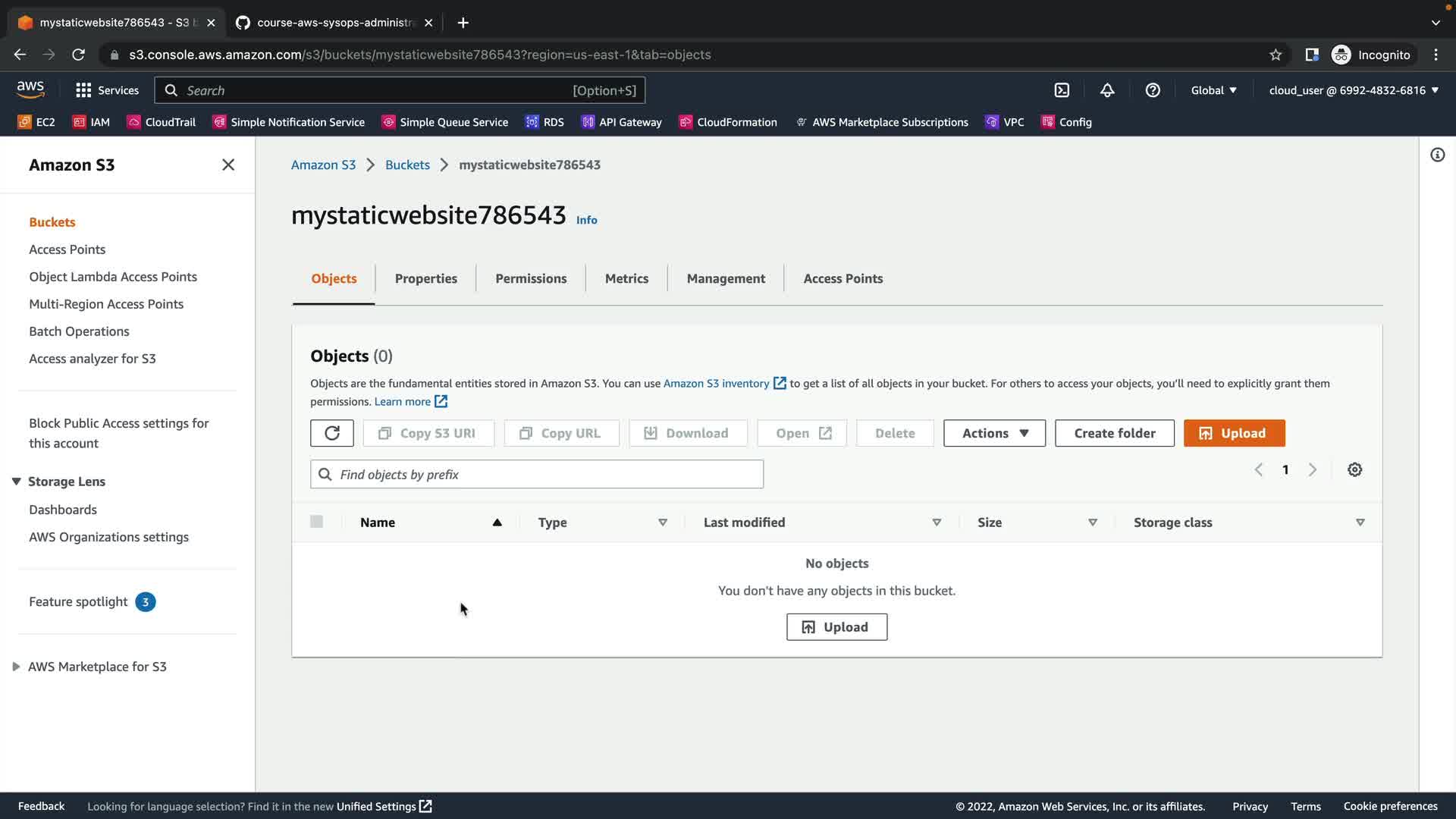Open the help question mark icon

click(x=1153, y=90)
